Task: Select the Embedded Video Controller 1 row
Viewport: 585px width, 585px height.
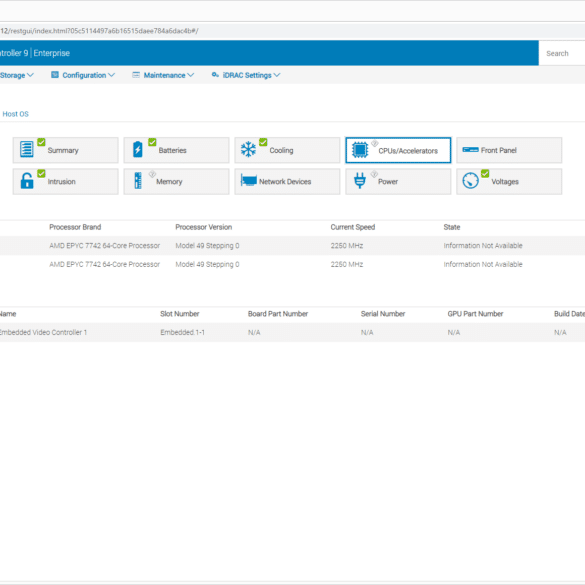Action: click(292, 332)
